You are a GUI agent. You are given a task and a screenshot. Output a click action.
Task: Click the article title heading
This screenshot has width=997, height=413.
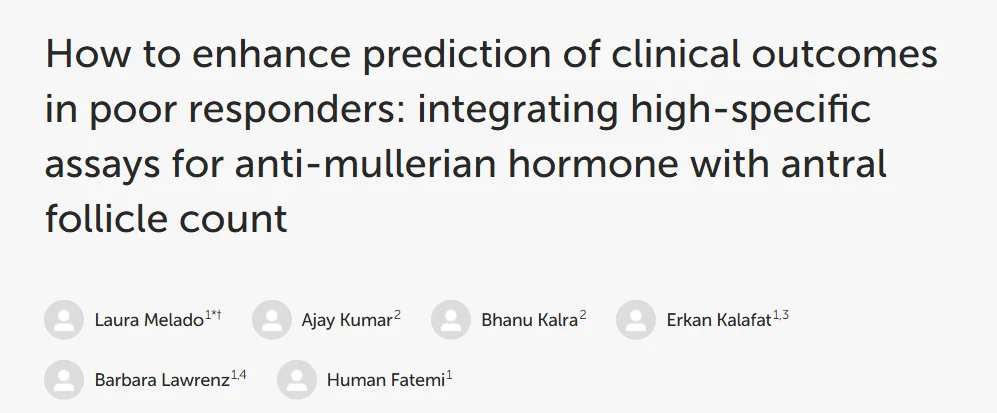tap(490, 137)
